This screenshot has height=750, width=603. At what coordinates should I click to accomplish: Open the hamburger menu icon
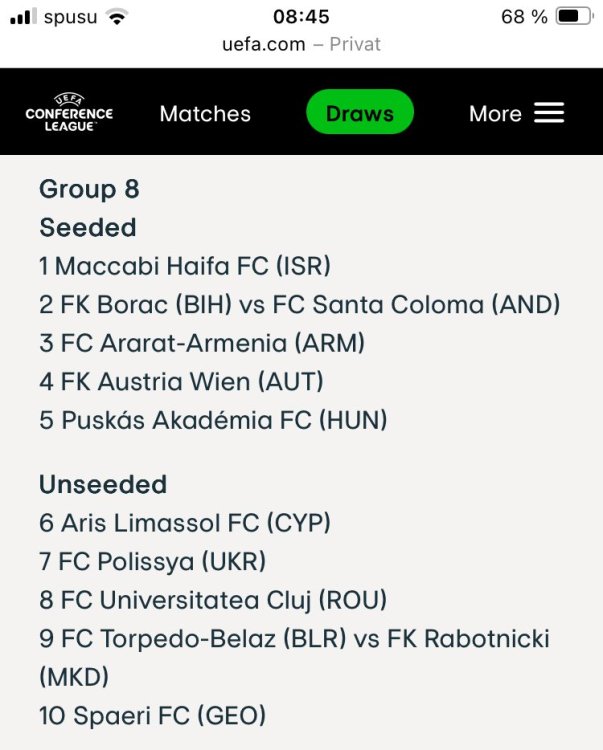point(549,113)
